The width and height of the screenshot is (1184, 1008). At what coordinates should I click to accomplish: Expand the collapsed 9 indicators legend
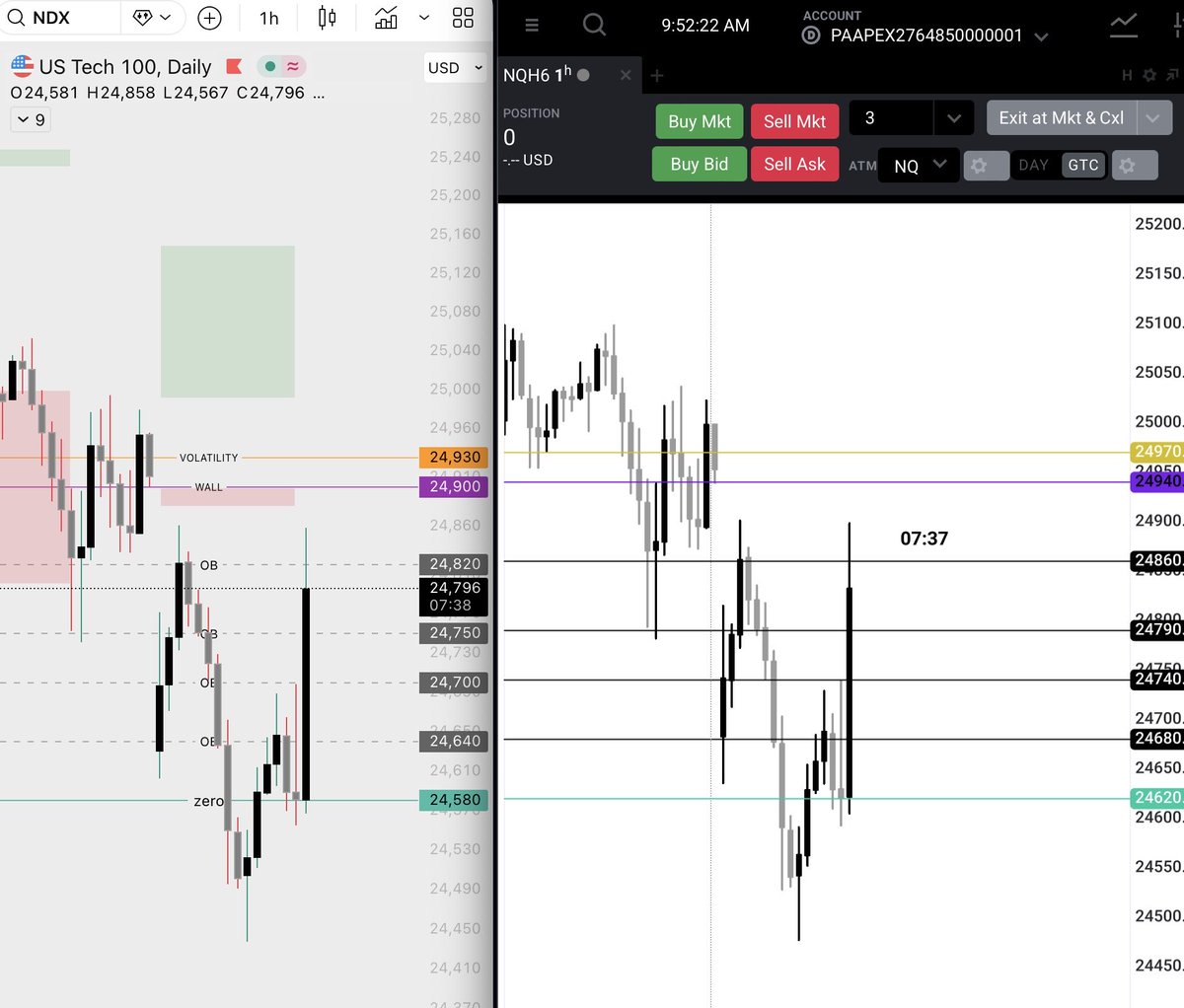30,119
